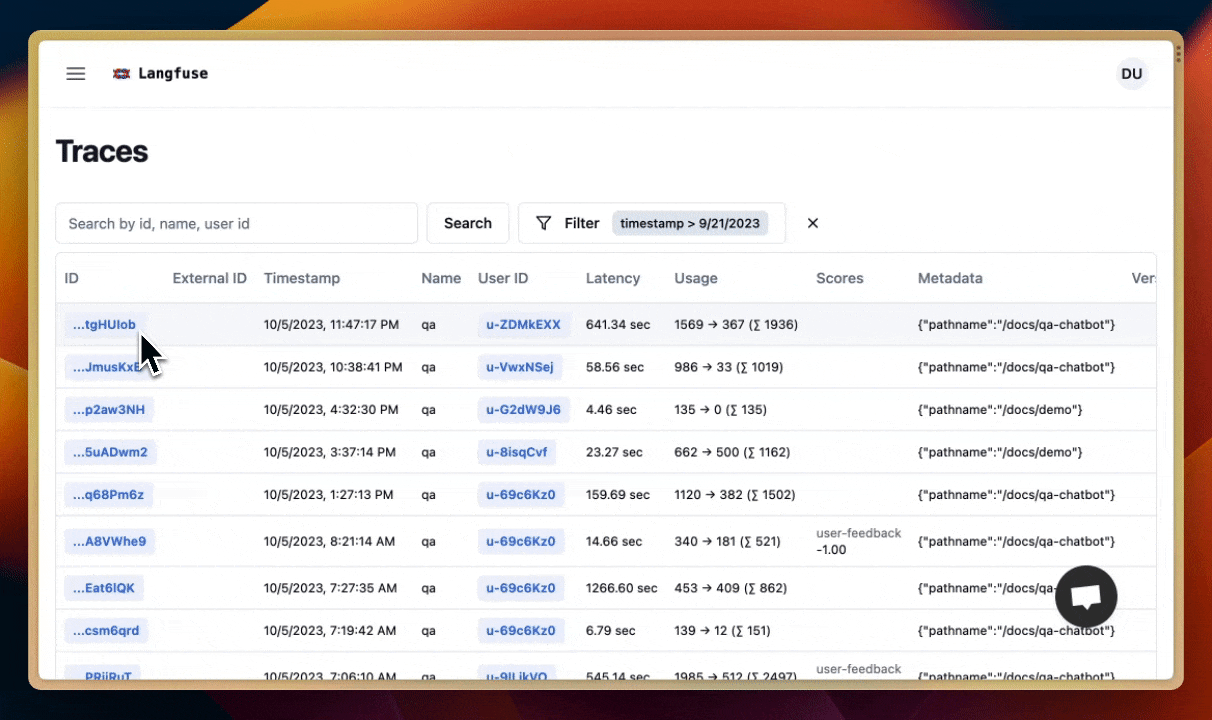
Task: Click the Langfuse logo icon
Action: click(122, 74)
